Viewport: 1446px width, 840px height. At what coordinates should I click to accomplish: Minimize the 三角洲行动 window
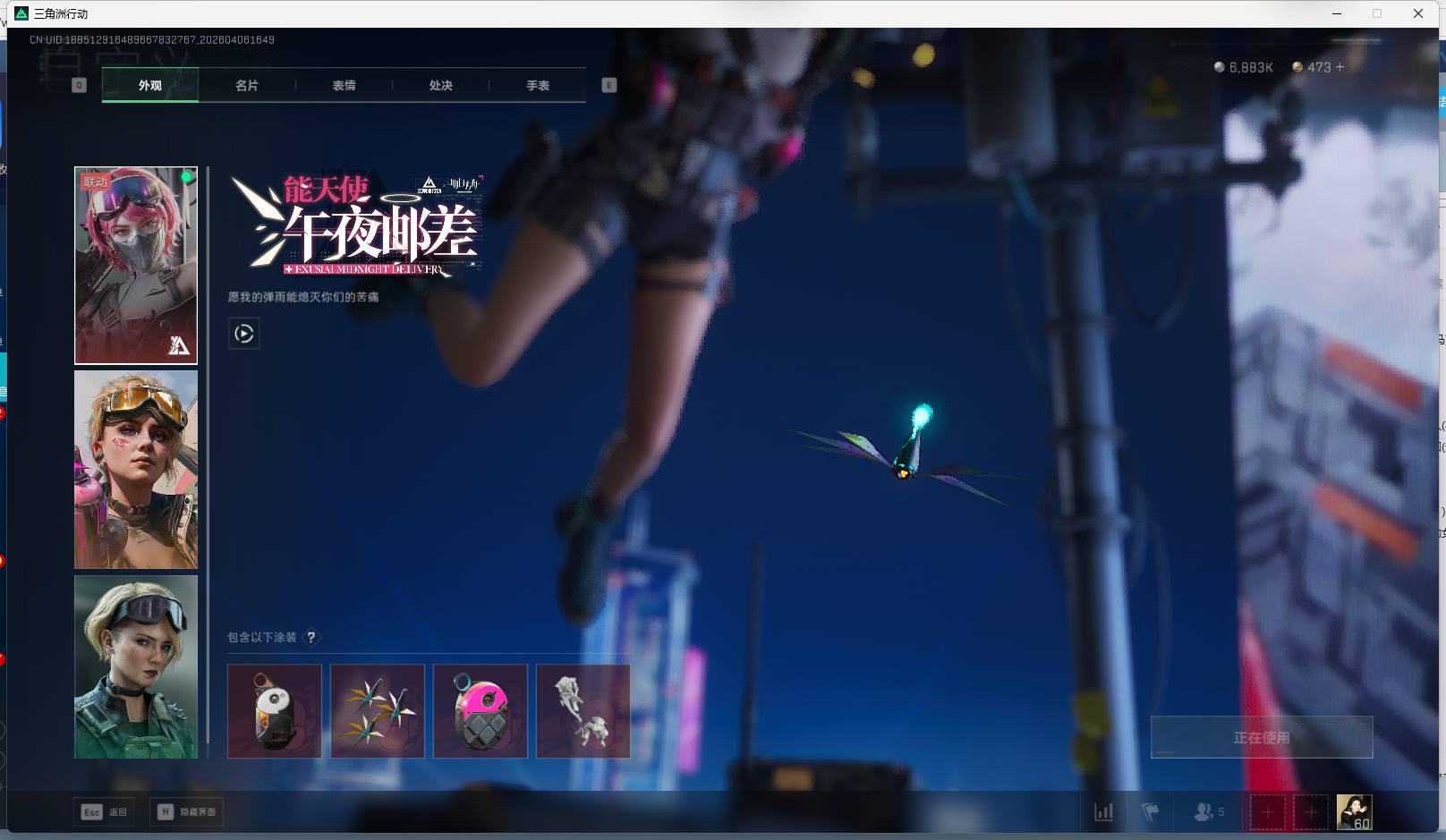click(x=1338, y=13)
